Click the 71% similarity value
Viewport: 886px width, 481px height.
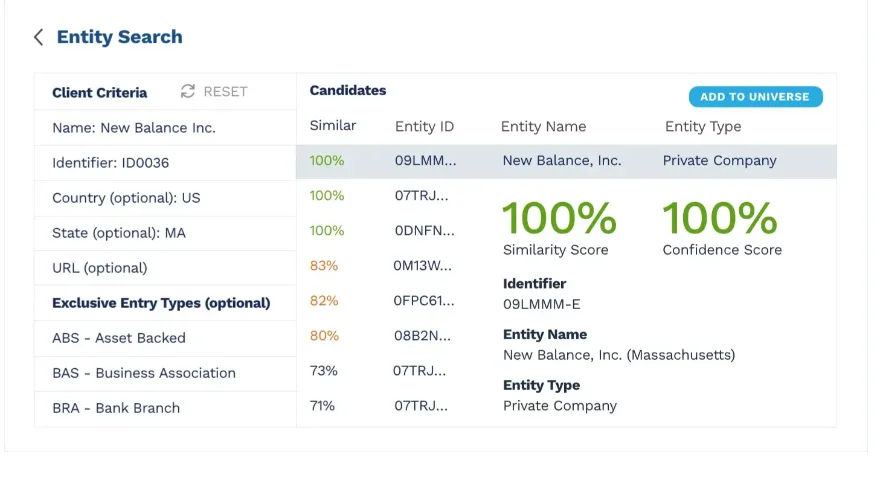(322, 406)
